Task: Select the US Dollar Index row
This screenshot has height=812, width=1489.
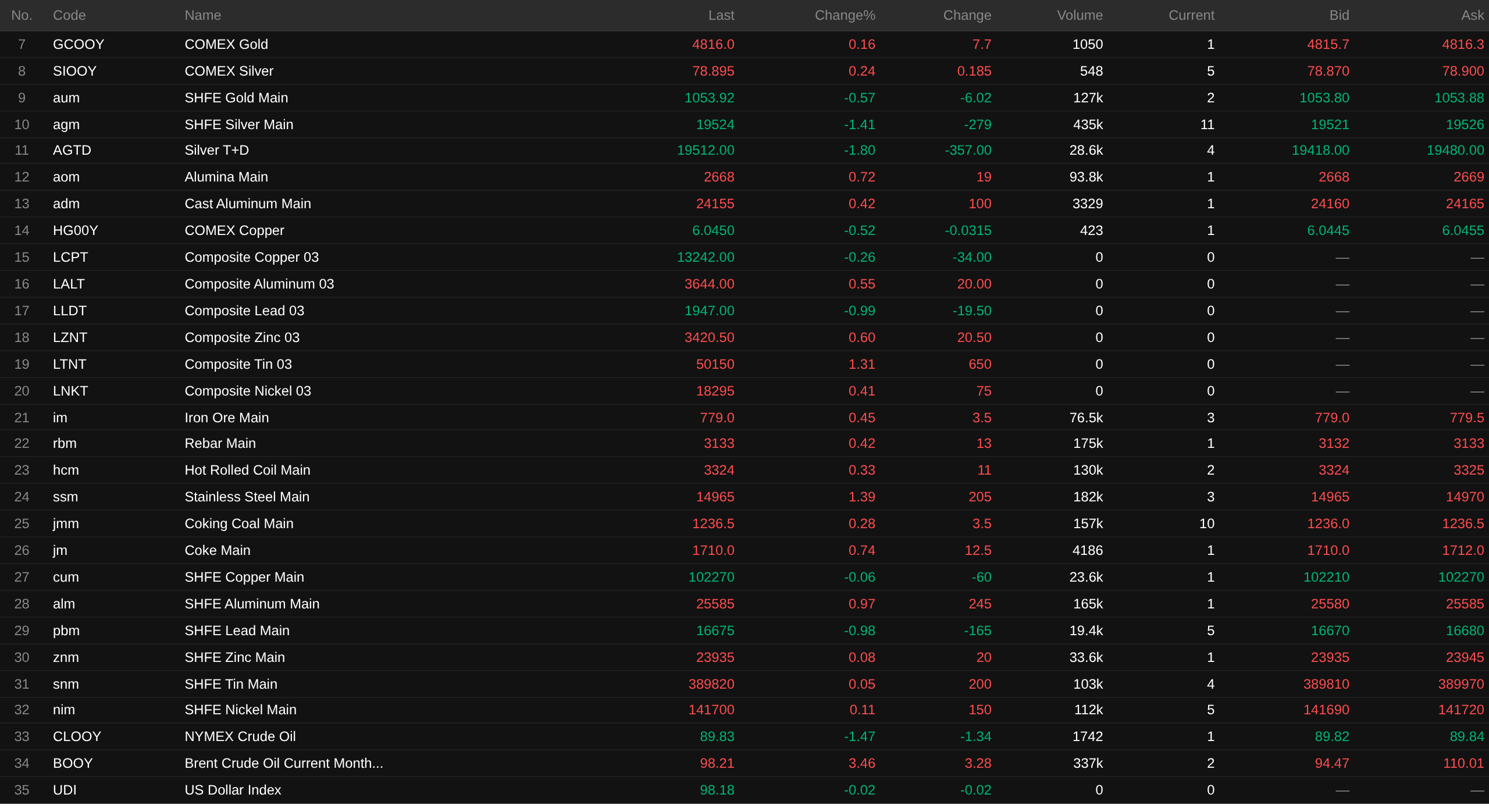Action: point(233,790)
